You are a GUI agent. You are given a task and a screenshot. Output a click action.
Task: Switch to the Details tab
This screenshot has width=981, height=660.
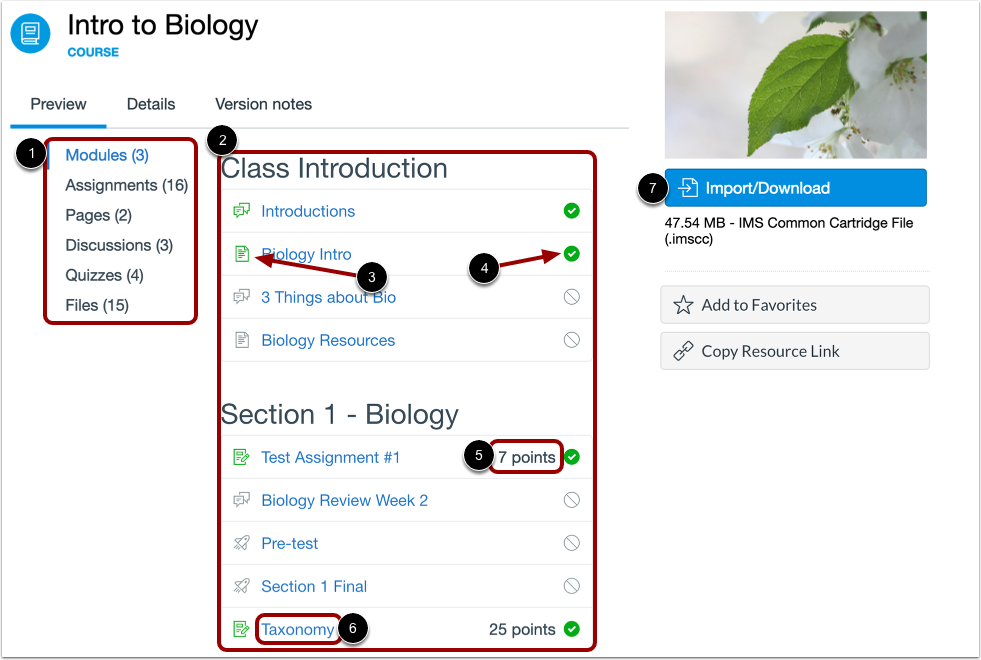151,104
